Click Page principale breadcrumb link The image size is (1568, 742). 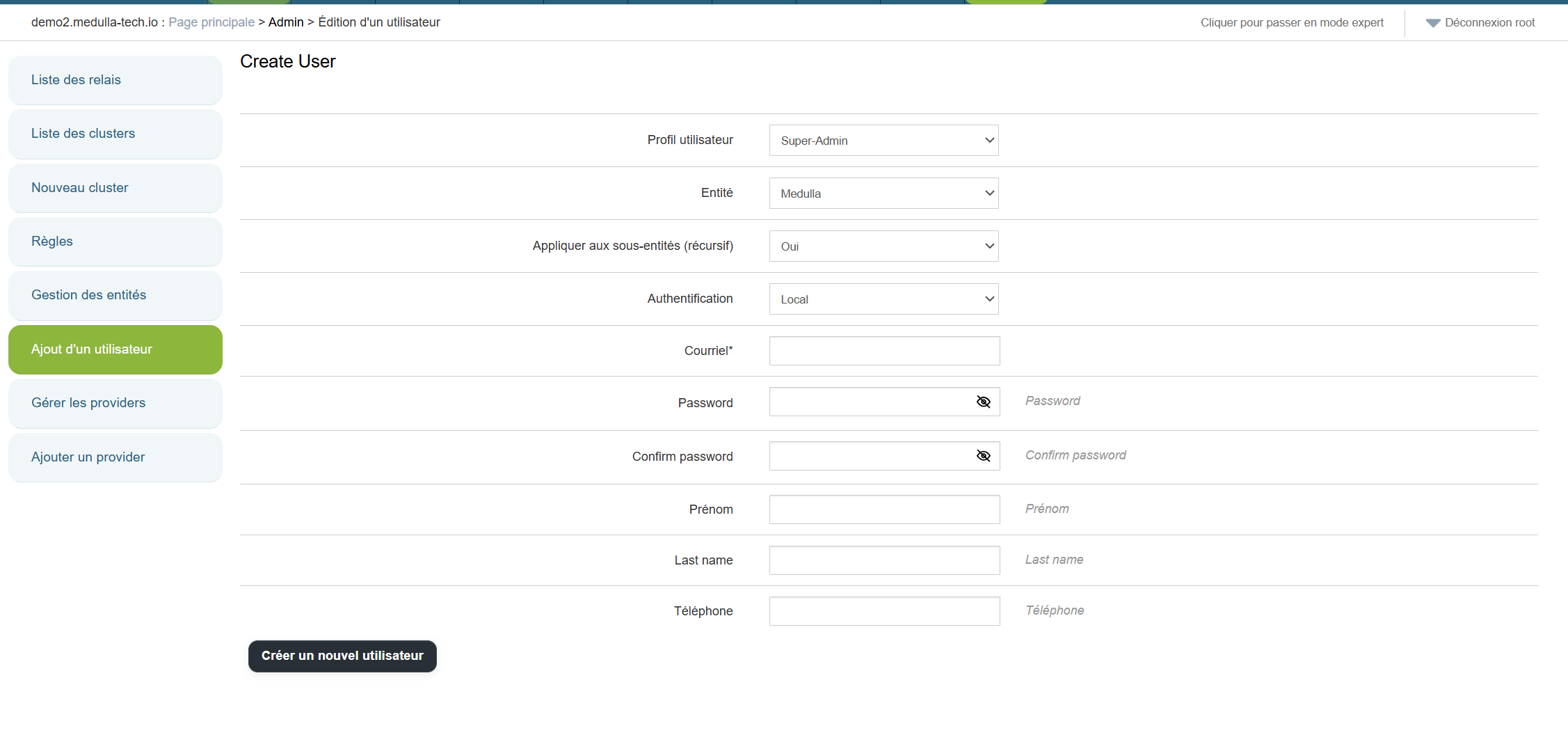211,22
